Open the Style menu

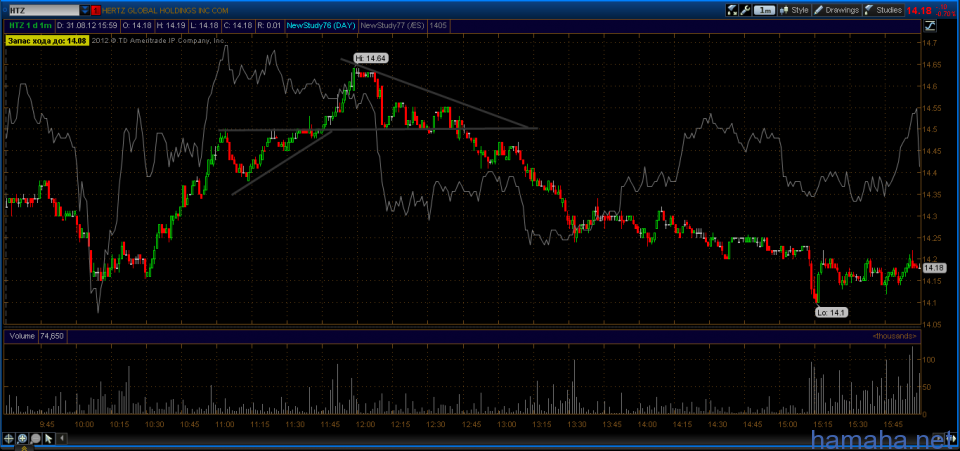tap(794, 9)
